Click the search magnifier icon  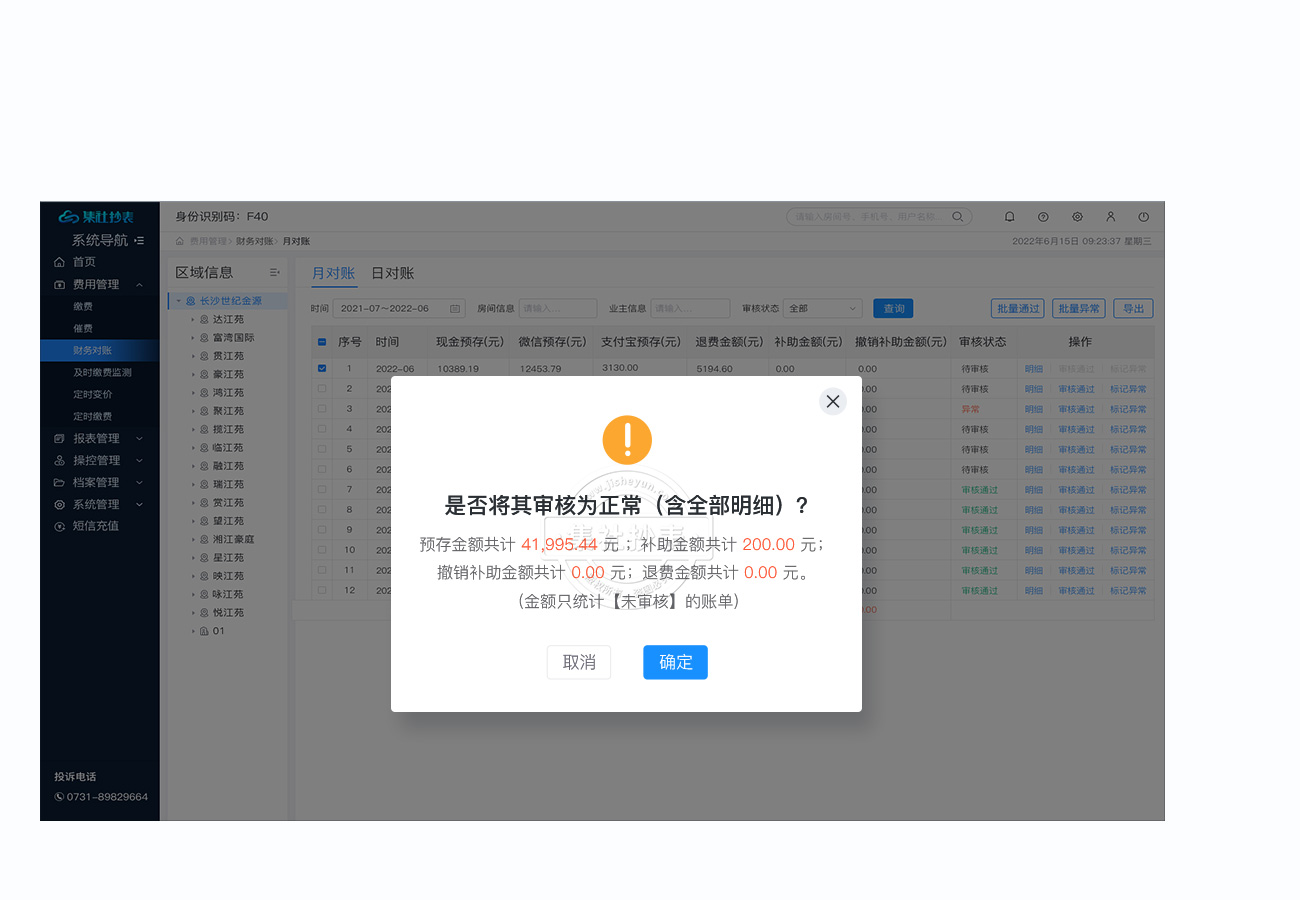[958, 216]
